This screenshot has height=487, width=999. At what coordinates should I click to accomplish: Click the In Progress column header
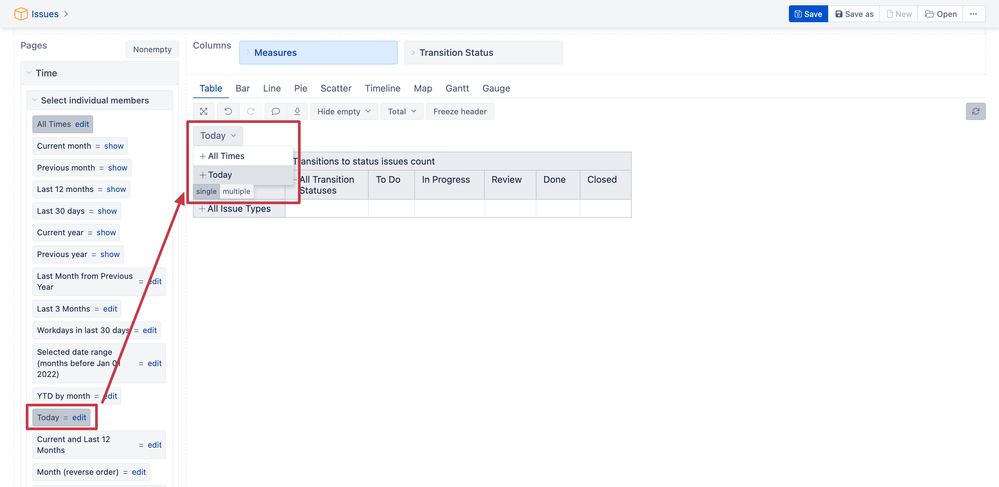coord(449,185)
